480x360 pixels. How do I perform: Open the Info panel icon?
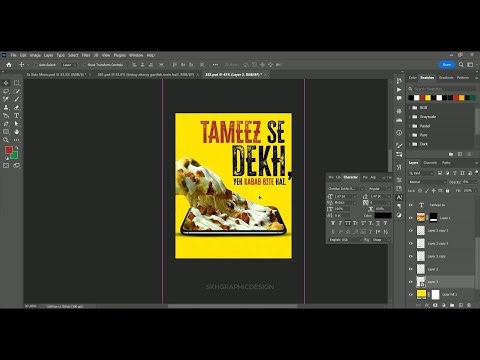pos(399,133)
